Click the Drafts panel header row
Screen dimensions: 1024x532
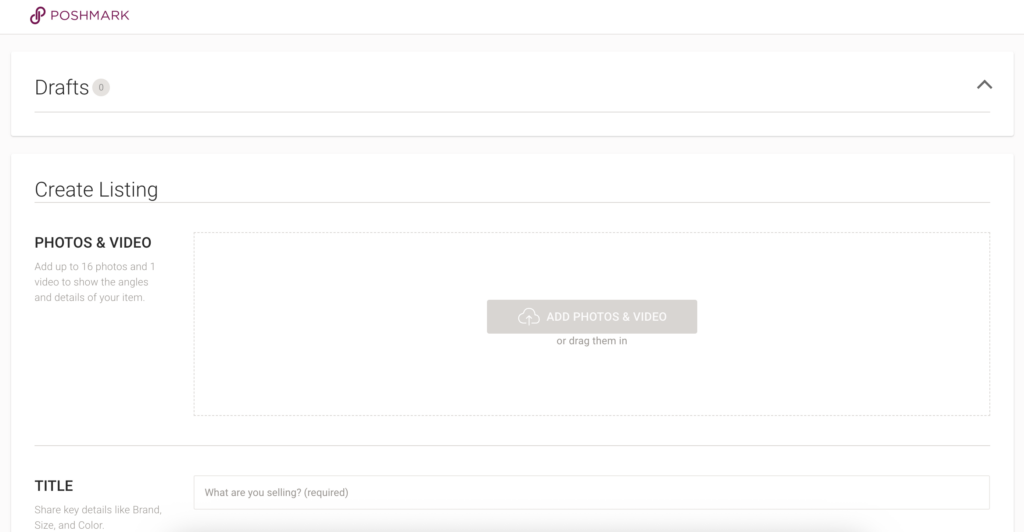click(512, 87)
